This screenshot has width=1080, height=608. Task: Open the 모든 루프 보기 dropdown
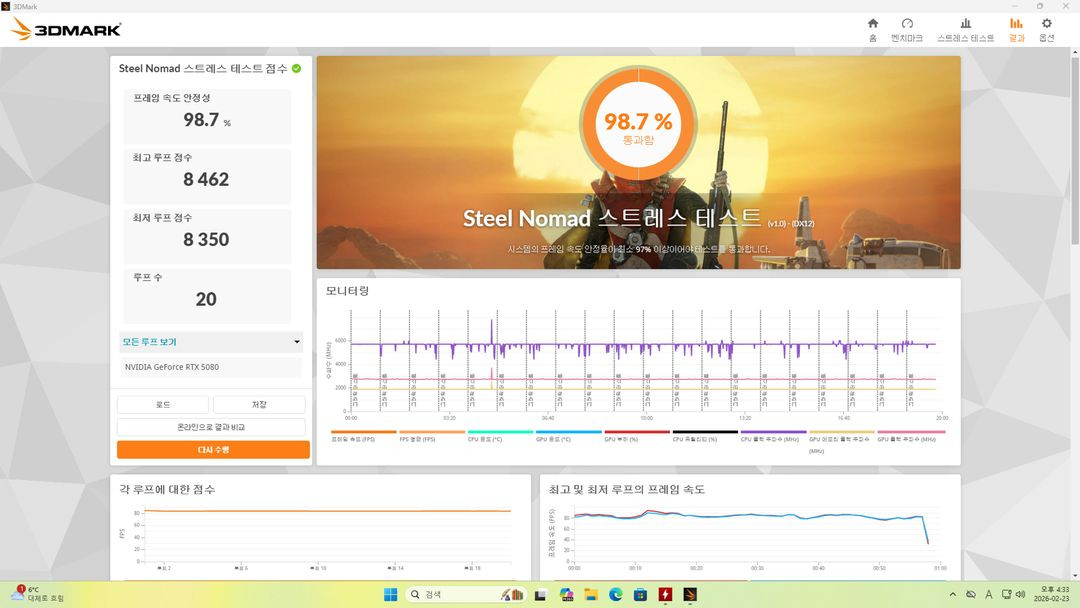click(x=210, y=342)
